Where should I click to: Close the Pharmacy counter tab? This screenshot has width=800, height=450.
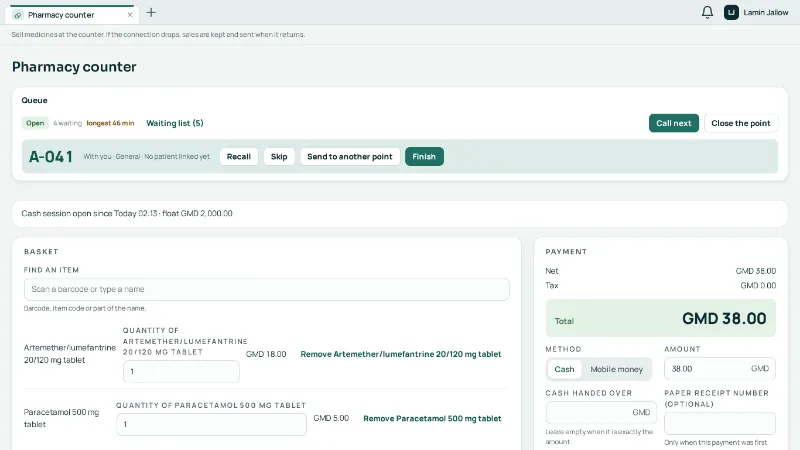pyautogui.click(x=130, y=15)
